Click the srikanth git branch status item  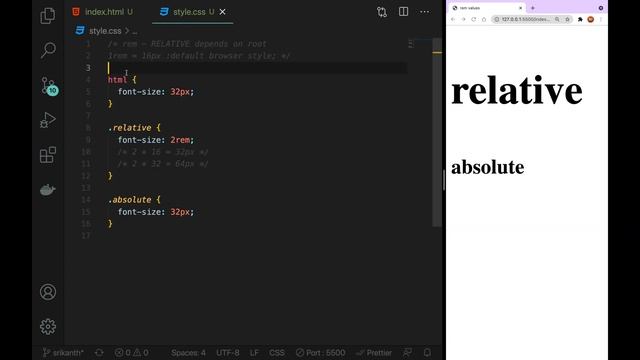(63, 353)
